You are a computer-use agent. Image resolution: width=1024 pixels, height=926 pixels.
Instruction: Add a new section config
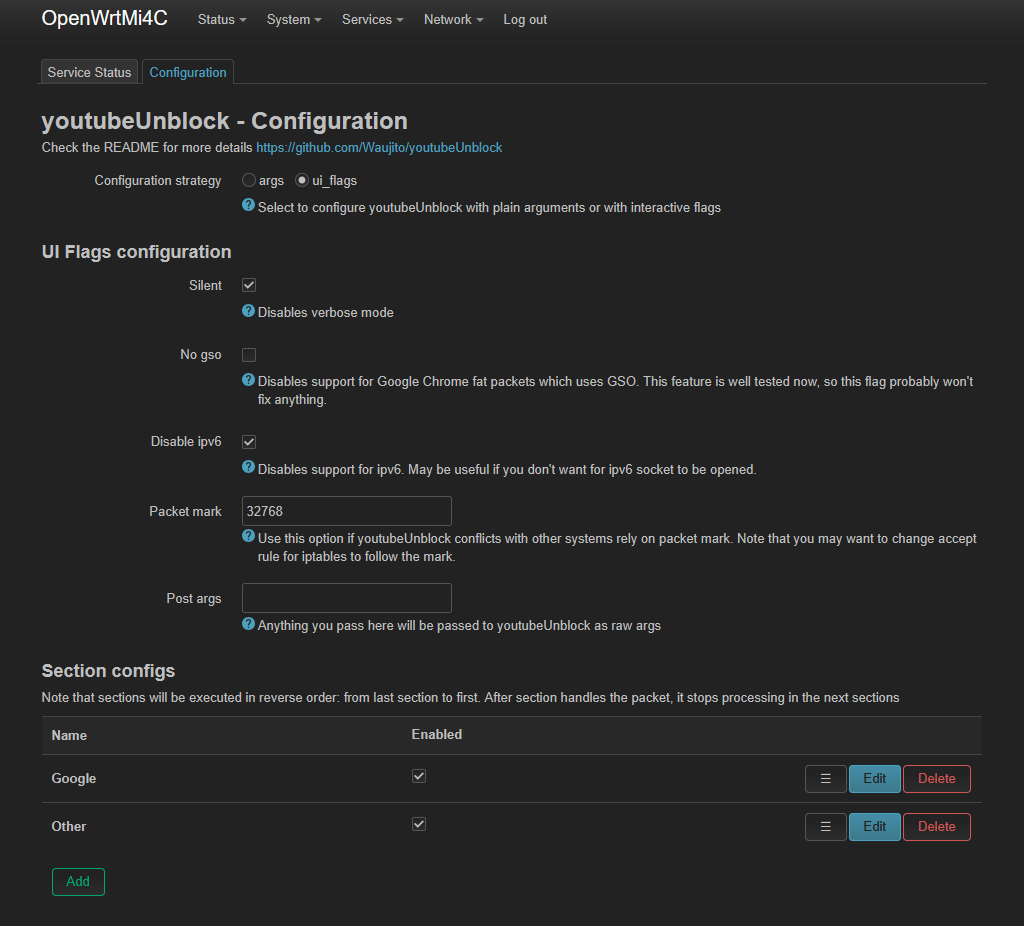[78, 882]
